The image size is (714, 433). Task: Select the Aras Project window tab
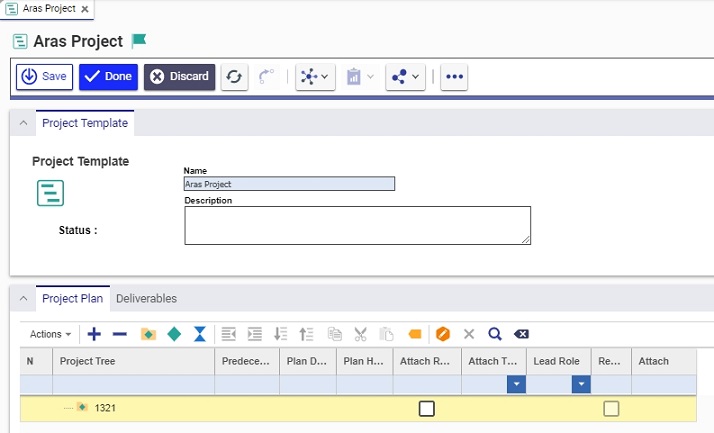(x=47, y=9)
